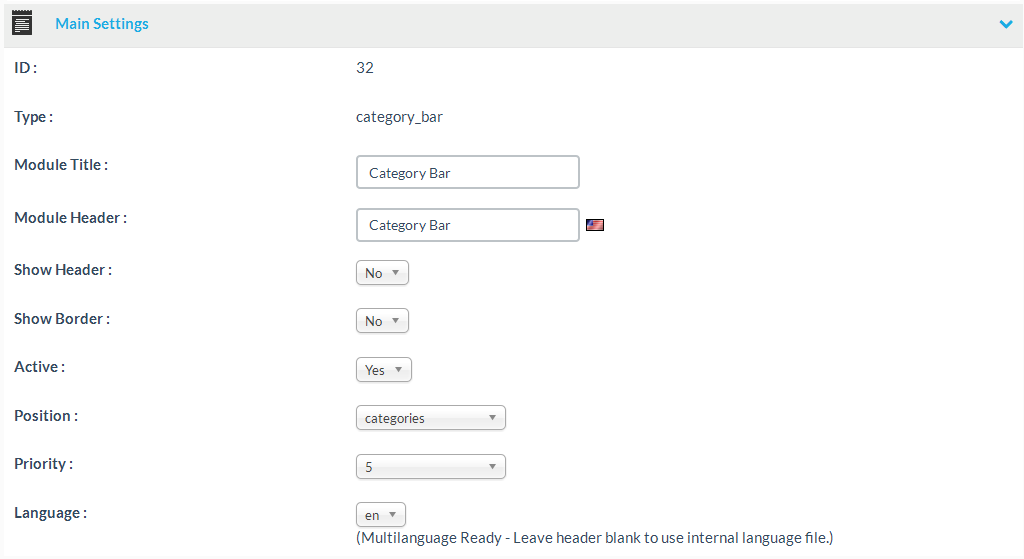1024x559 pixels.
Task: Open the Position categories dropdown
Action: click(x=430, y=418)
